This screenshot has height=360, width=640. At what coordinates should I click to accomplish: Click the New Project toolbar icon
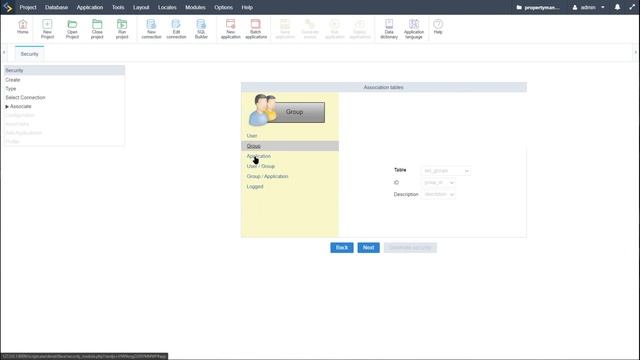pos(47,29)
